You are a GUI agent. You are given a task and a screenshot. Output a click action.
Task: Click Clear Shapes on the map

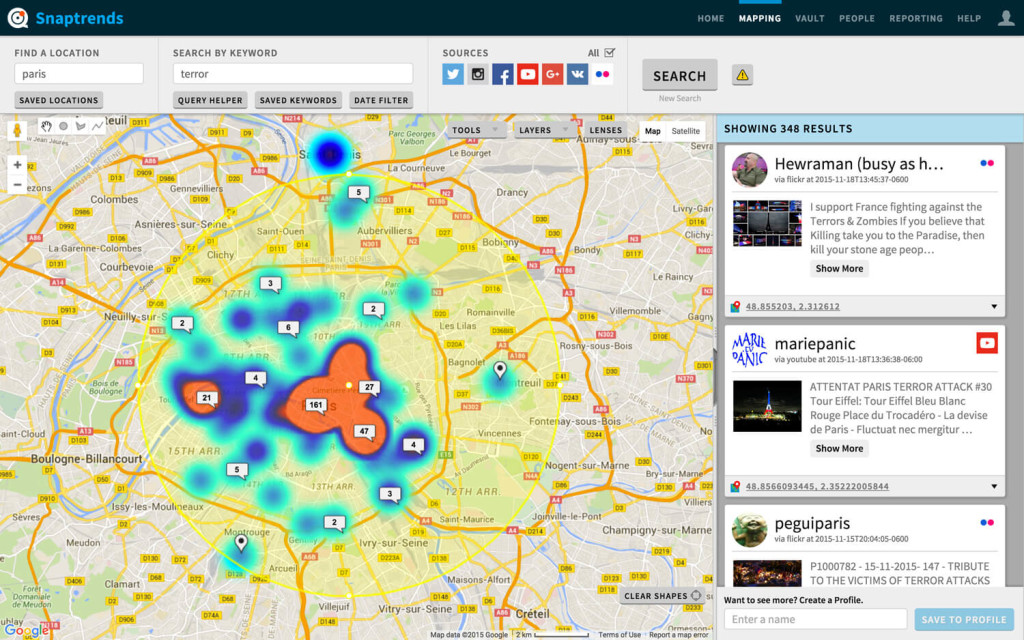(x=662, y=596)
